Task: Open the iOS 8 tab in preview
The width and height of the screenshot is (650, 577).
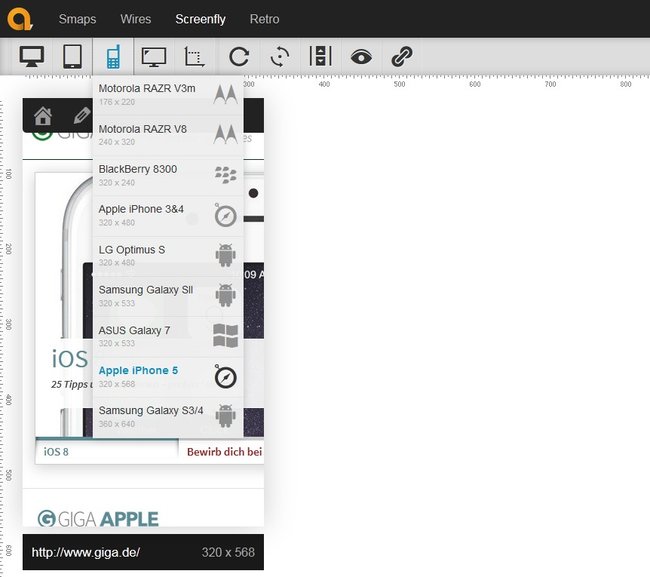Action: (107, 451)
